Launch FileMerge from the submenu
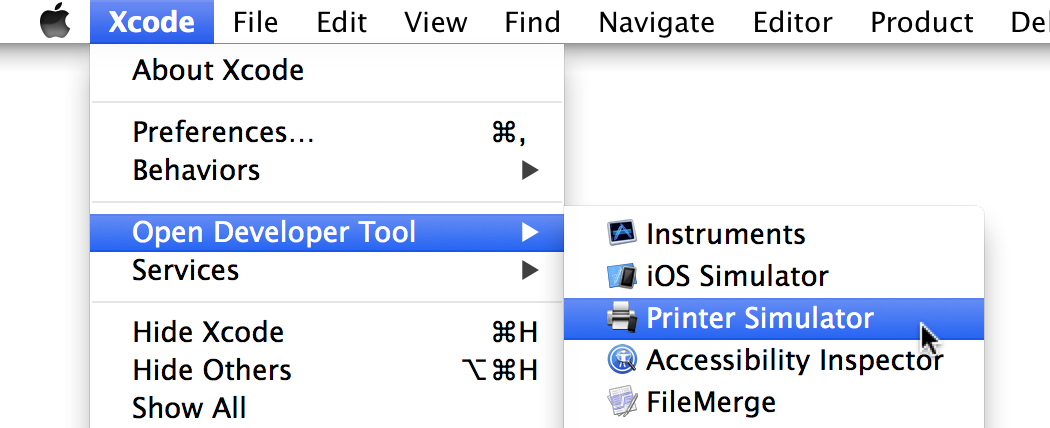This screenshot has height=428, width=1050. click(x=774, y=402)
